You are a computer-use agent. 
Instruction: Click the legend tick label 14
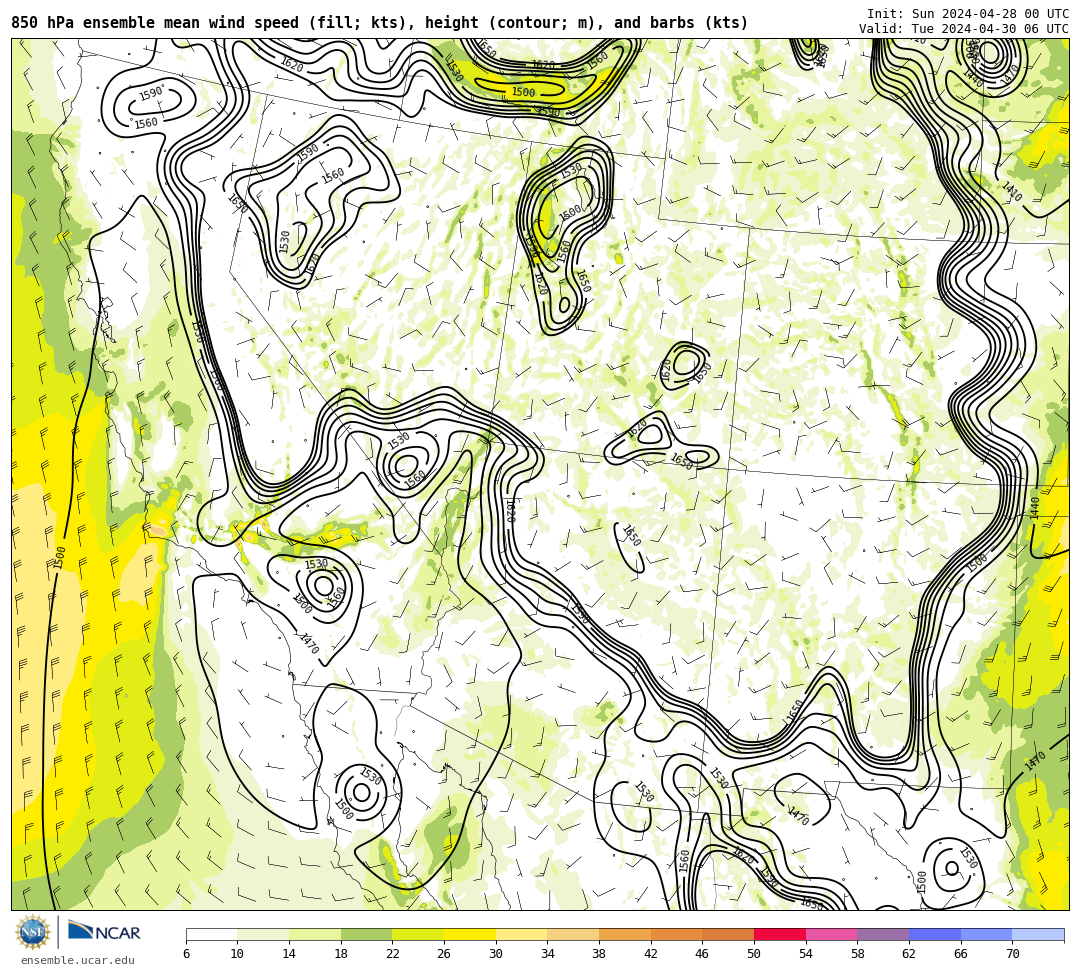click(x=289, y=954)
